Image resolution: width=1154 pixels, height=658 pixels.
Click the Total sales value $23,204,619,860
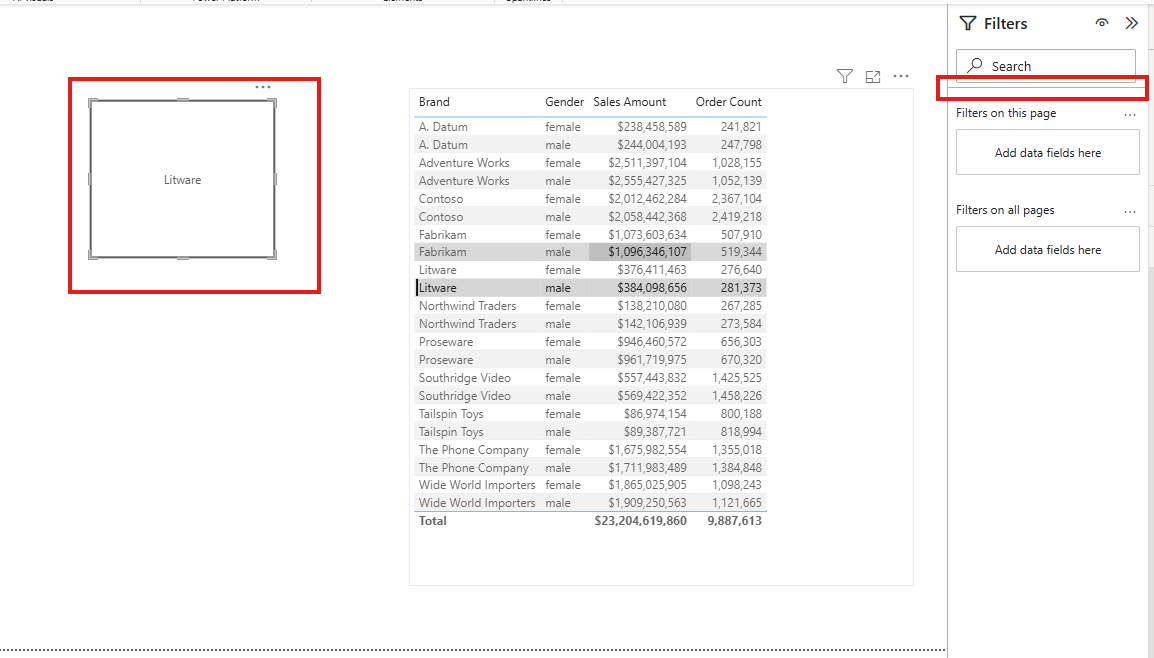coord(640,521)
